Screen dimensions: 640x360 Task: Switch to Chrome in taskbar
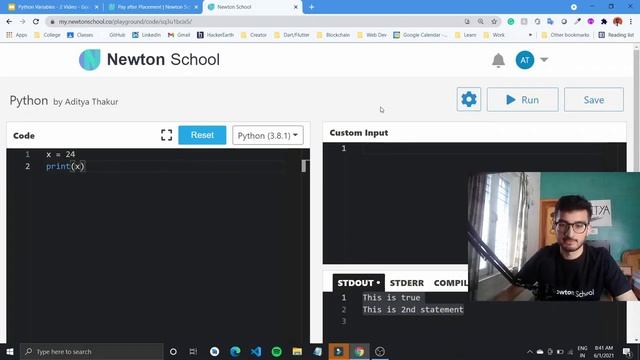point(359,351)
